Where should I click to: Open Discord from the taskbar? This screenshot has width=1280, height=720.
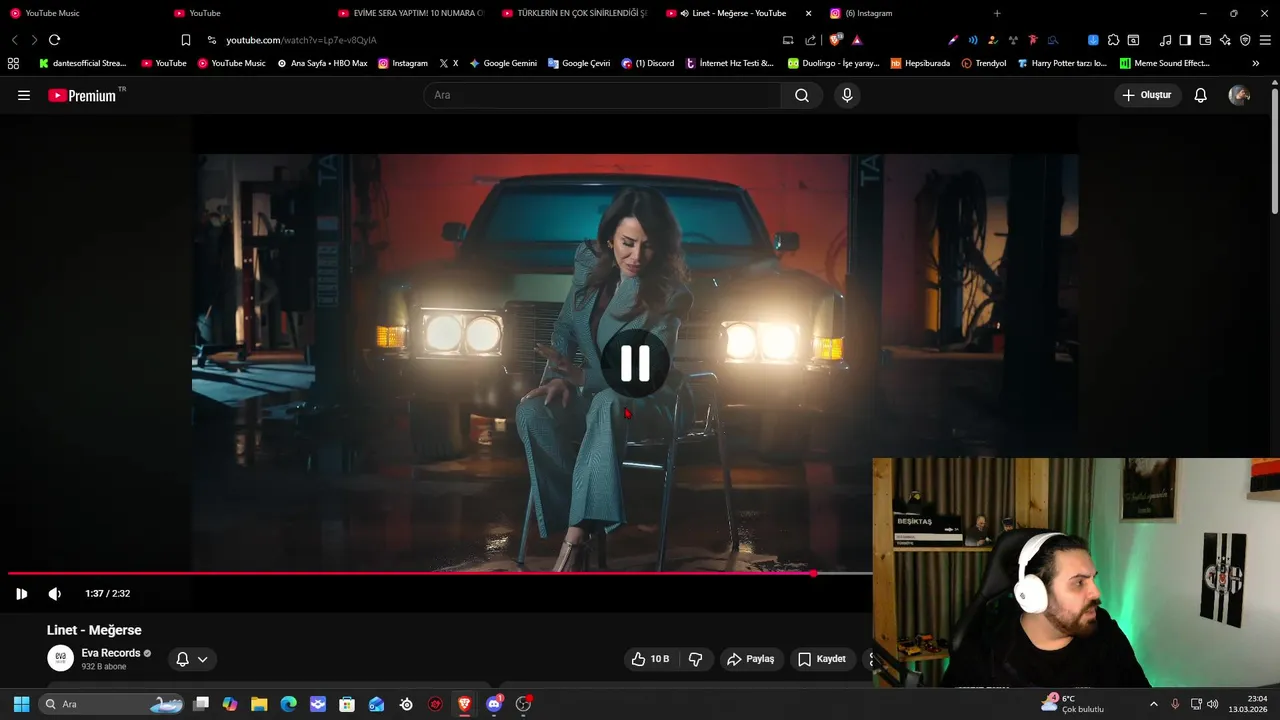pyautogui.click(x=494, y=704)
